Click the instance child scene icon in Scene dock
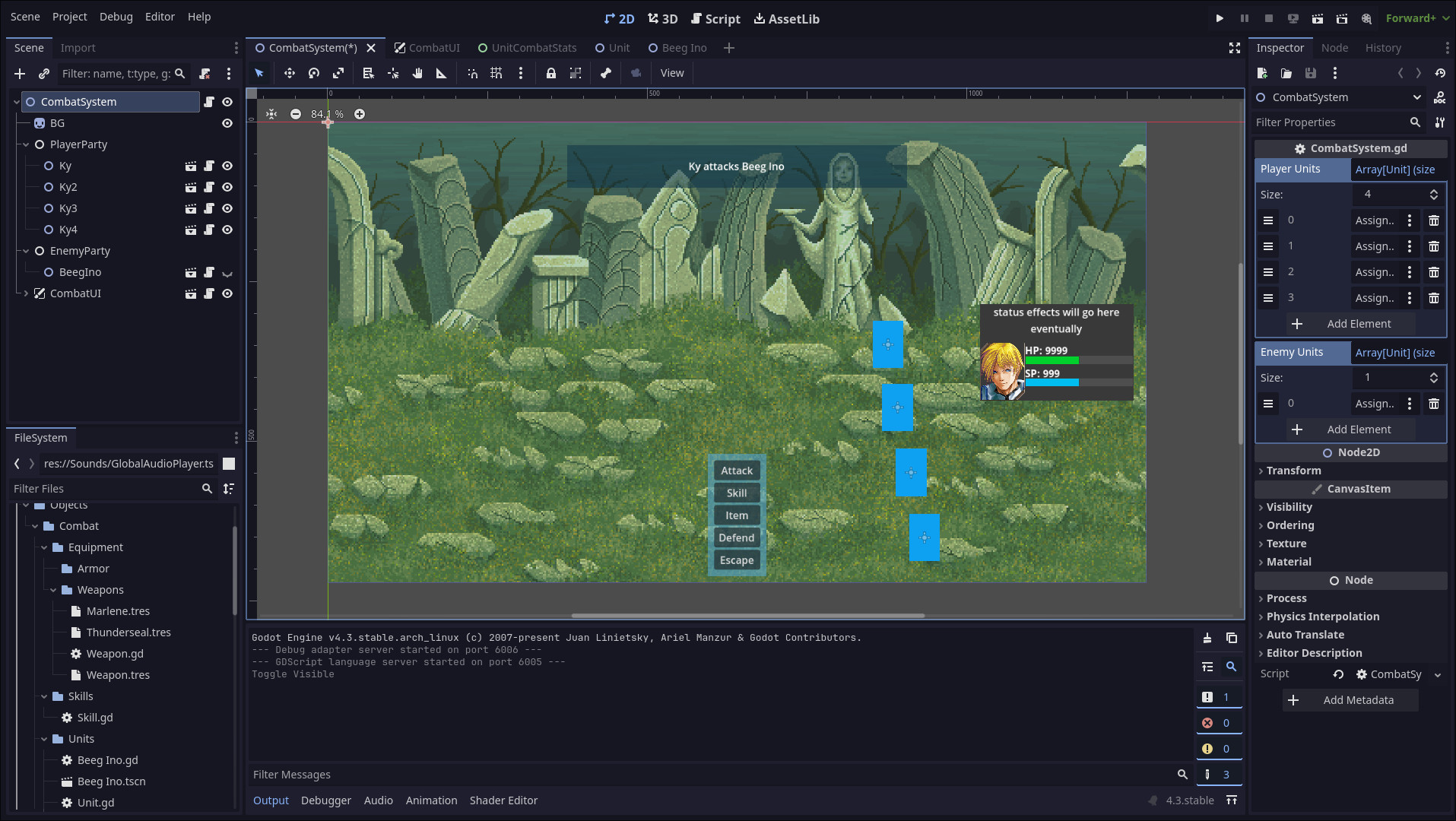 pyautogui.click(x=43, y=74)
